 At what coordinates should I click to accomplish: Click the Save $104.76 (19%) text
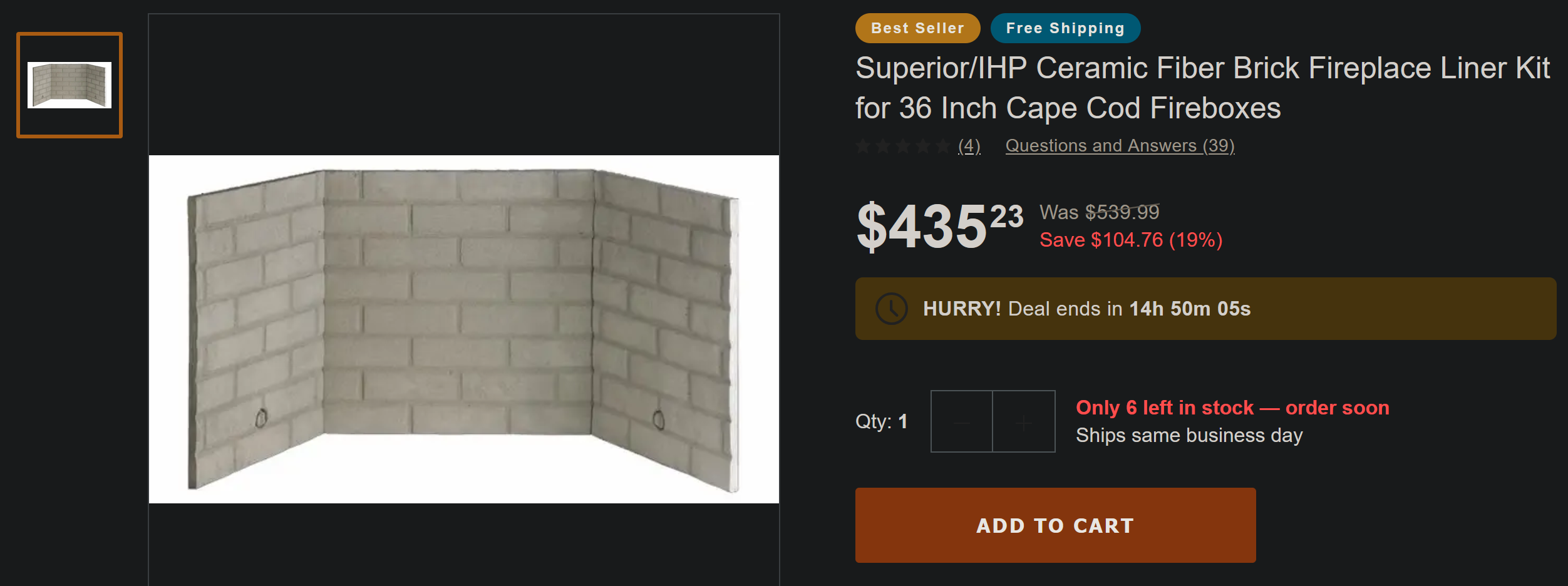point(1130,240)
